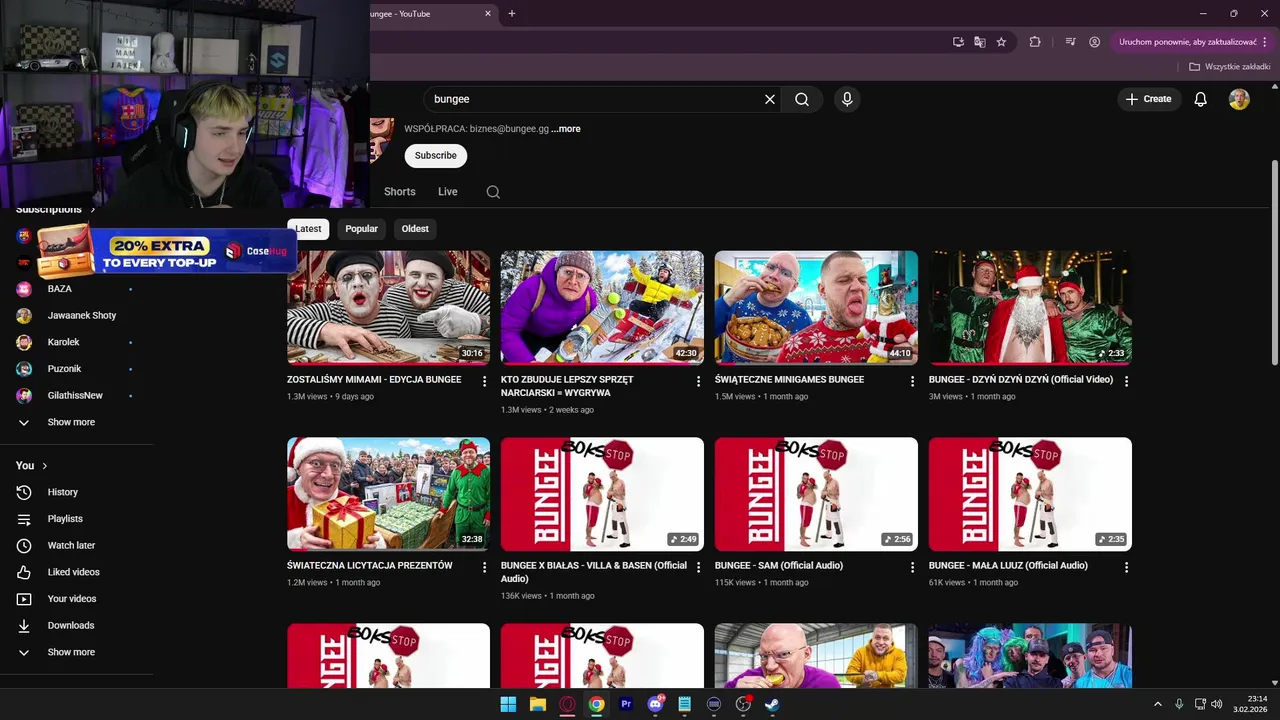Viewport: 1280px width, 720px height.
Task: Open YouTube notifications bell
Action: pyautogui.click(x=1201, y=99)
